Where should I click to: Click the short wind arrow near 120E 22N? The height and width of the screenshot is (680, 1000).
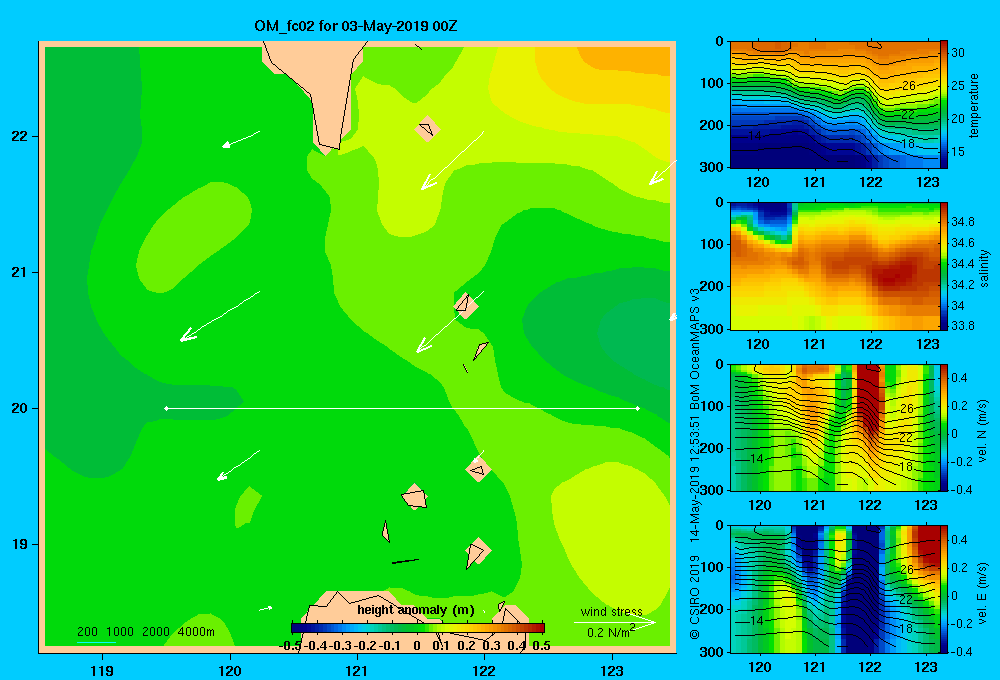(x=241, y=139)
